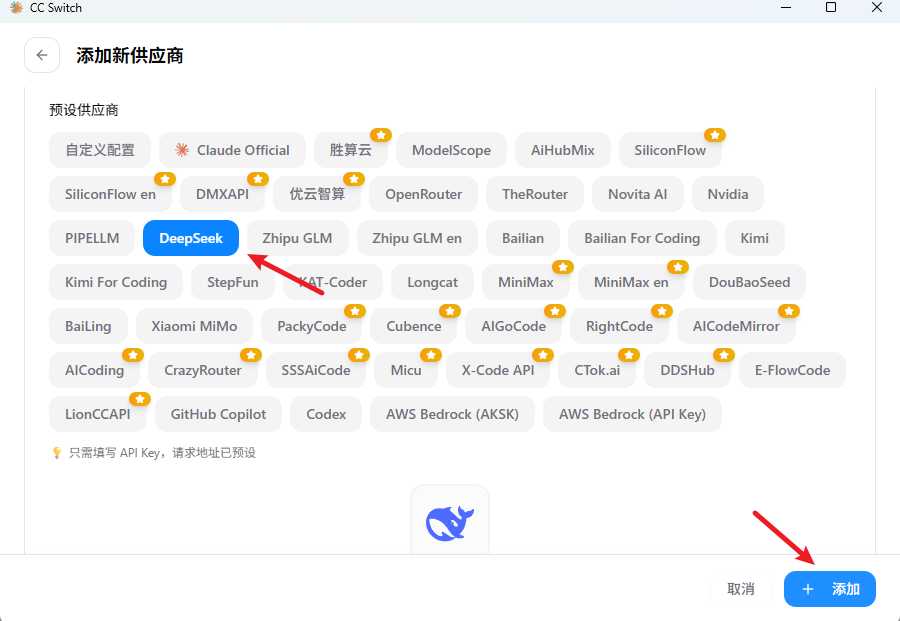Confirm with the 添加 button
Viewport: 900px width, 621px height.
[829, 589]
